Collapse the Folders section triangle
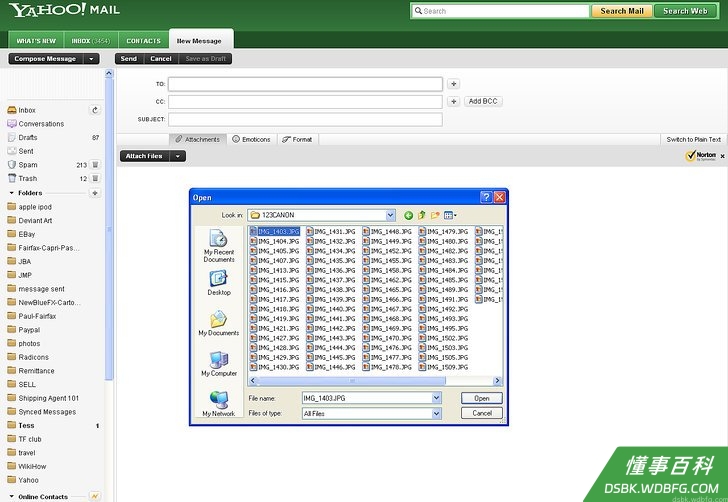The width and height of the screenshot is (728, 502). click(x=12, y=193)
